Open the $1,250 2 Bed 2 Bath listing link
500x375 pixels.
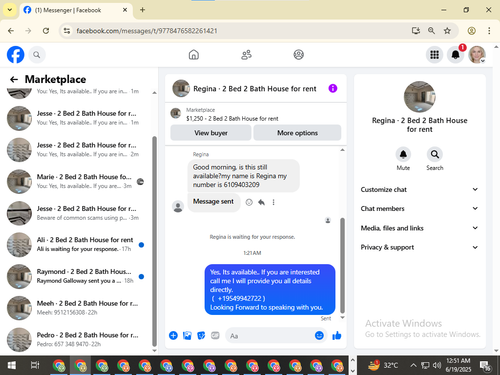click(x=232, y=118)
